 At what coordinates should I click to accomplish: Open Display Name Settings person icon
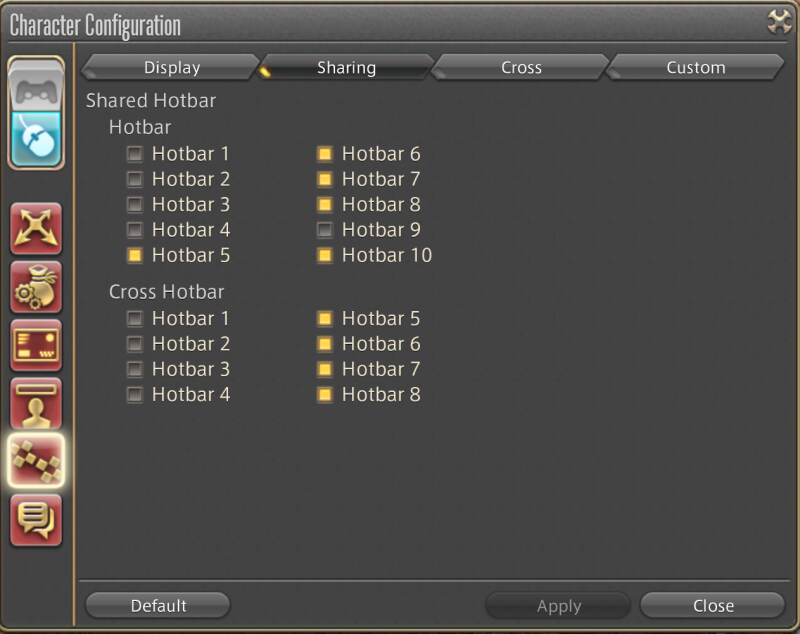pos(36,403)
